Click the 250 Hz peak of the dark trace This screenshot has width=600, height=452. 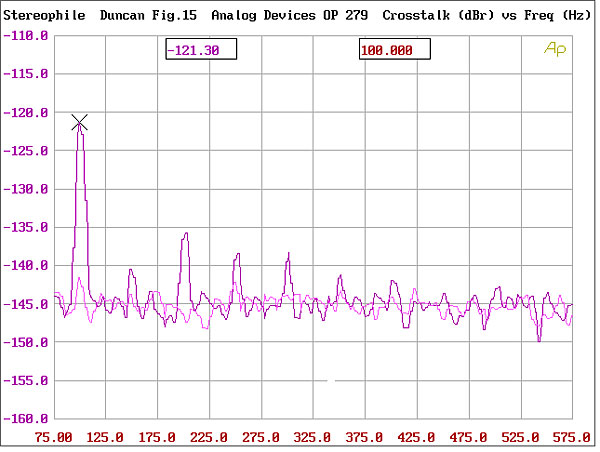point(238,254)
